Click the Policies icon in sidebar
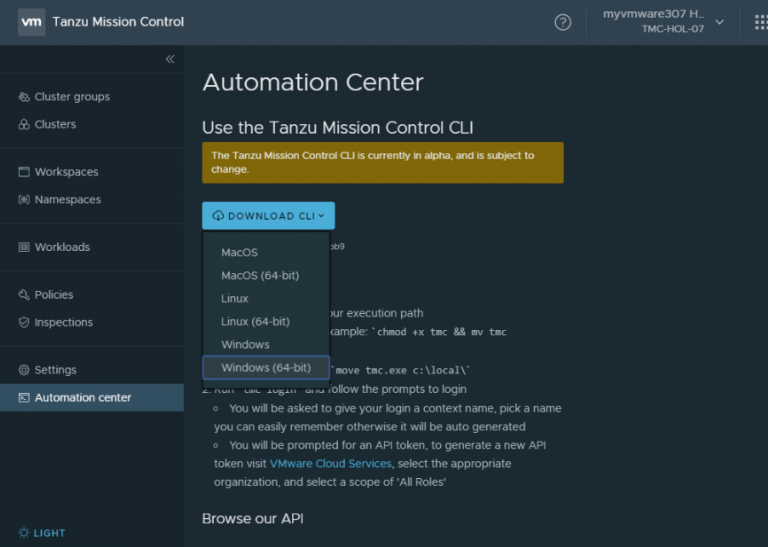Screen dimensions: 768x547 (x=25, y=295)
